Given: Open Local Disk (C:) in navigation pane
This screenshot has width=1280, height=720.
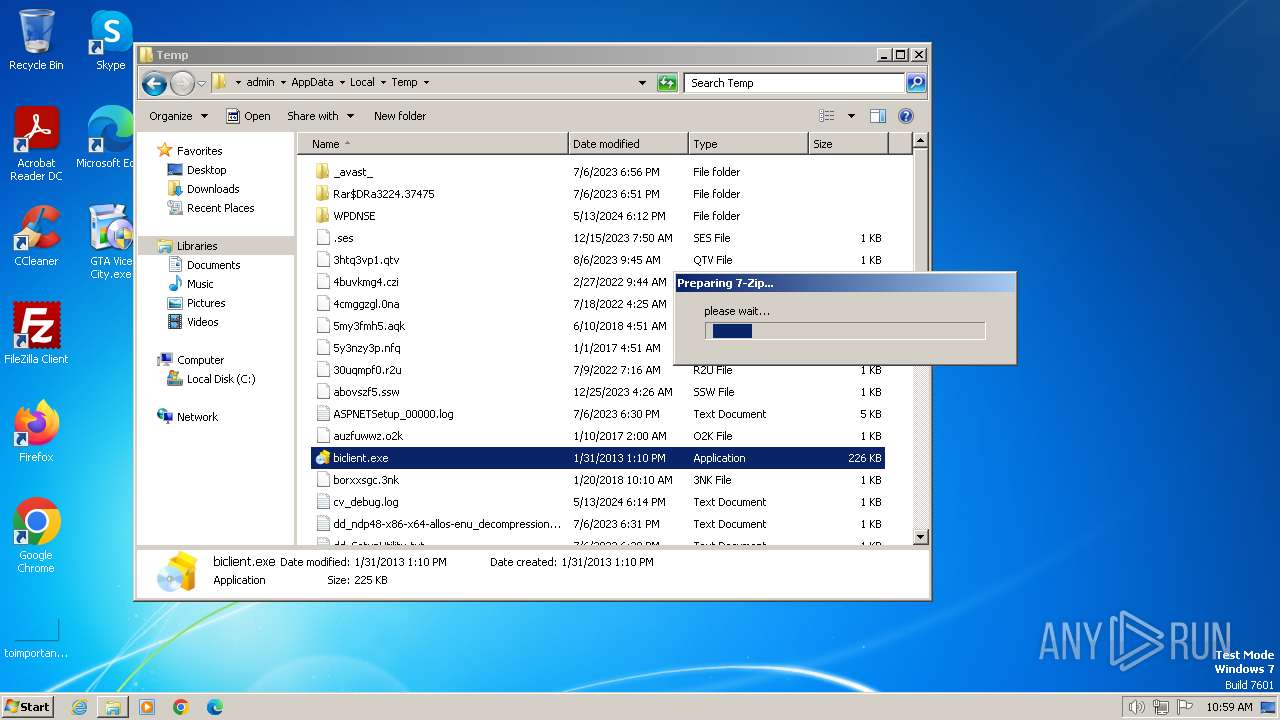Looking at the screenshot, I should pos(220,379).
